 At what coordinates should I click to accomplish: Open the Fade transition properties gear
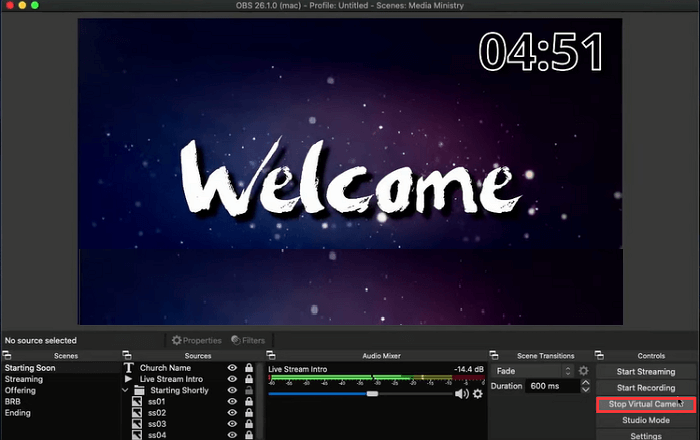click(584, 371)
